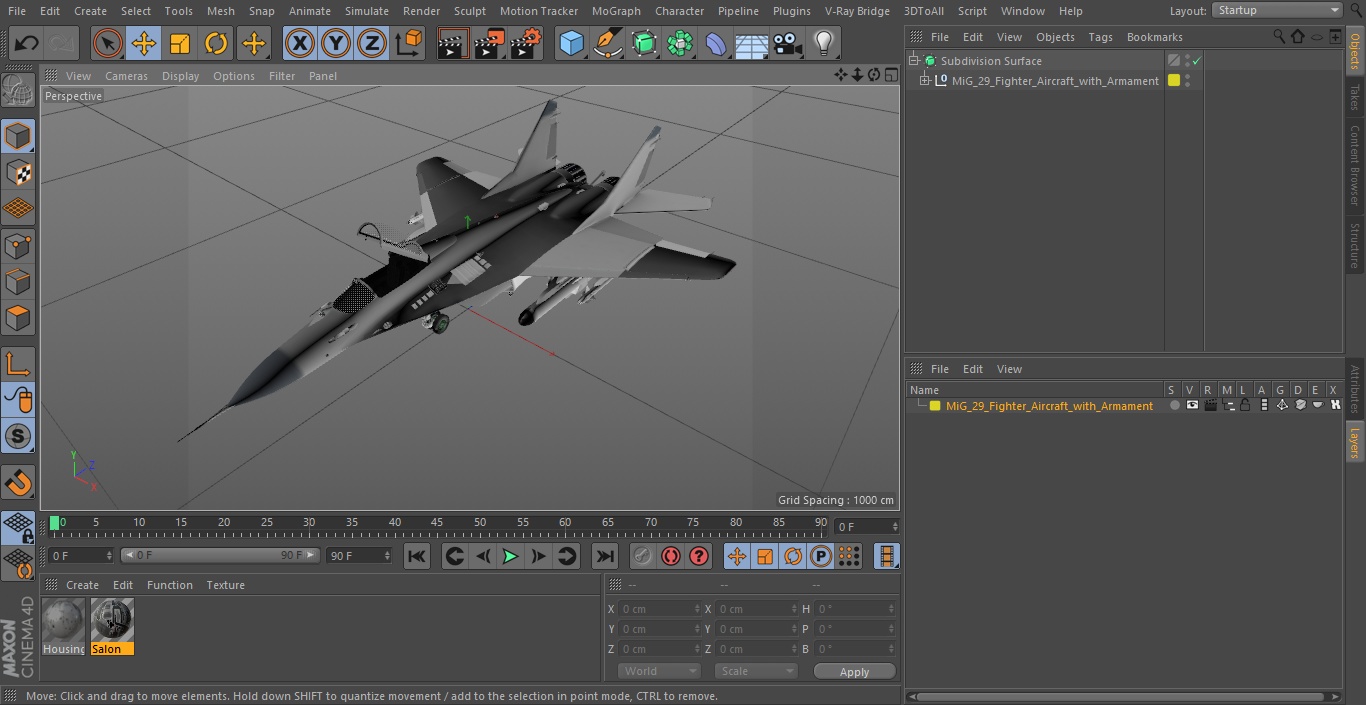This screenshot has width=1366, height=705.
Task: Open viewport Display menu
Action: click(x=180, y=76)
